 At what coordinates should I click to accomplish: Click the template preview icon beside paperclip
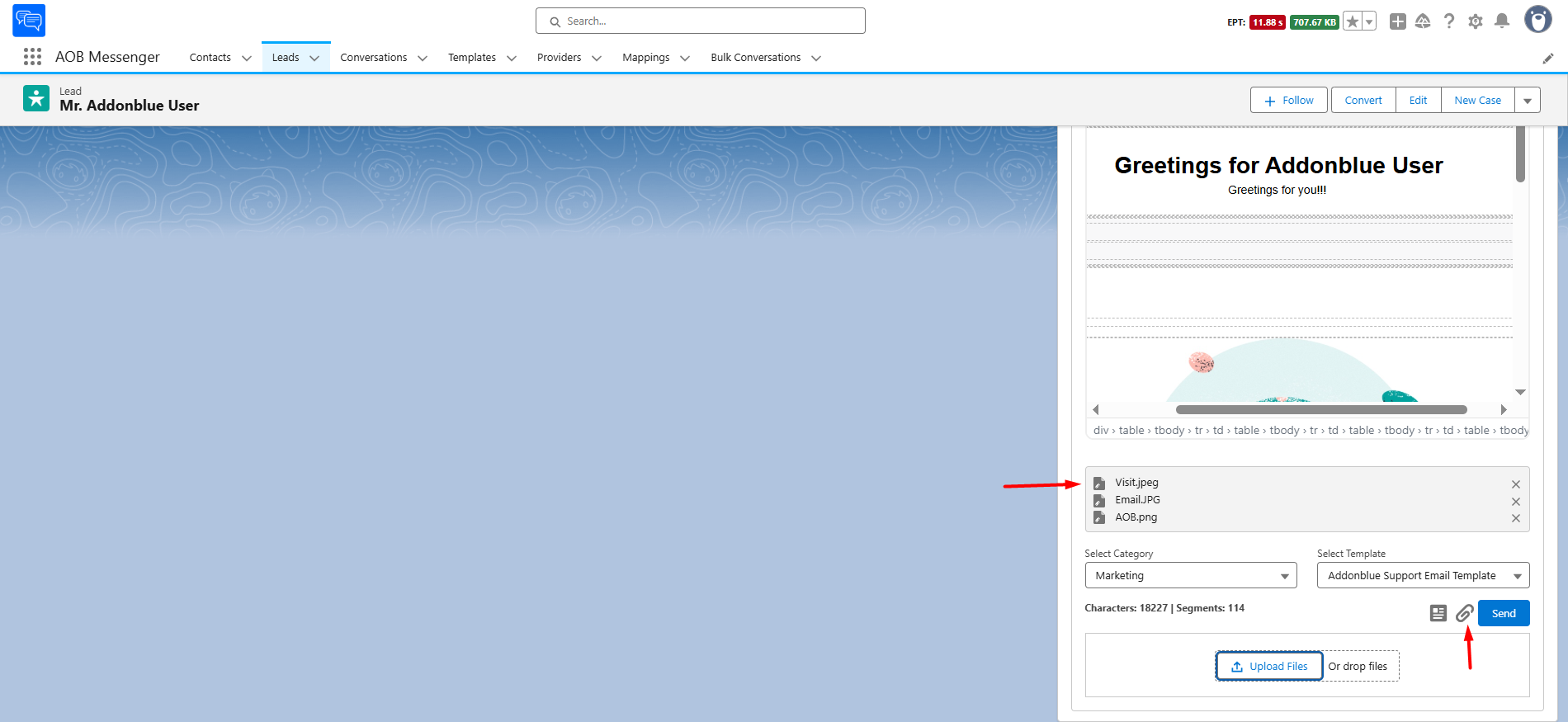(x=1438, y=613)
